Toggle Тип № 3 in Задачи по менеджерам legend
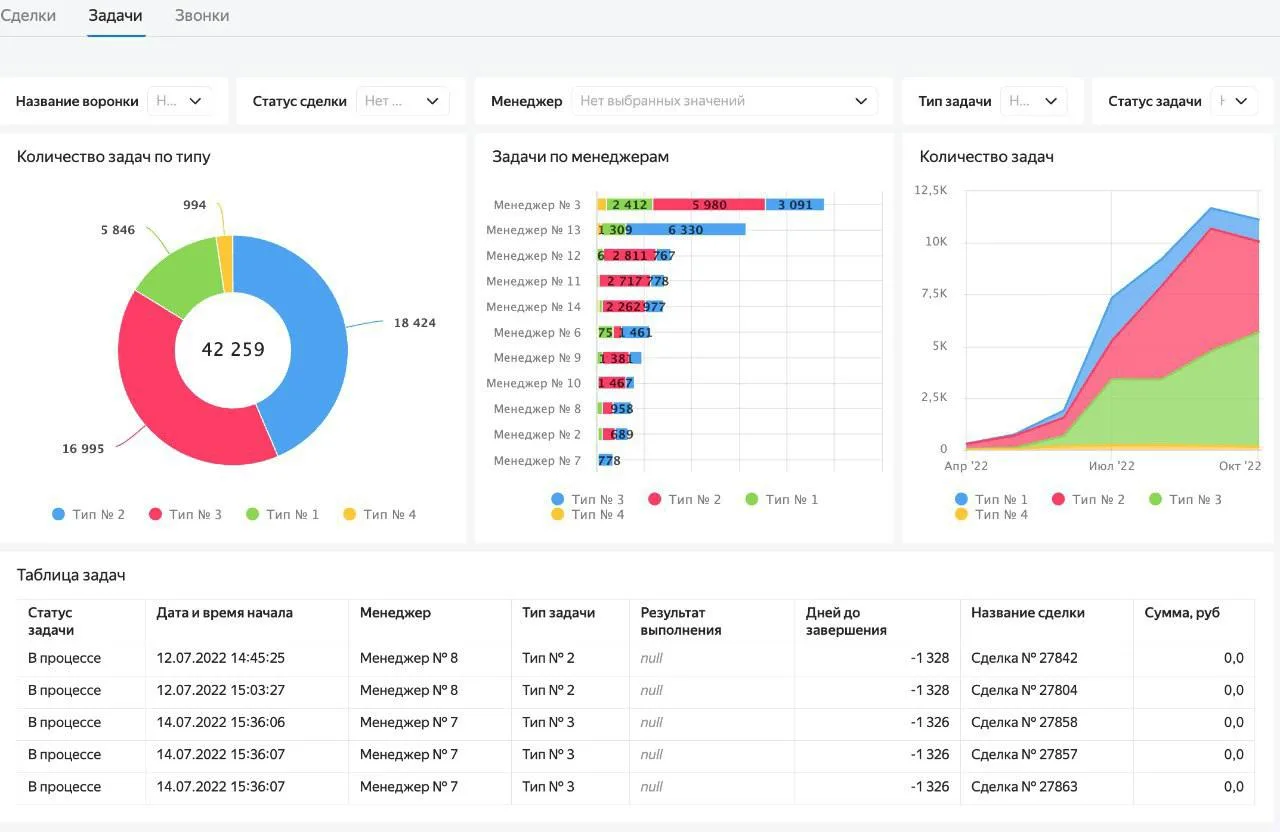The image size is (1280, 832). pos(587,499)
